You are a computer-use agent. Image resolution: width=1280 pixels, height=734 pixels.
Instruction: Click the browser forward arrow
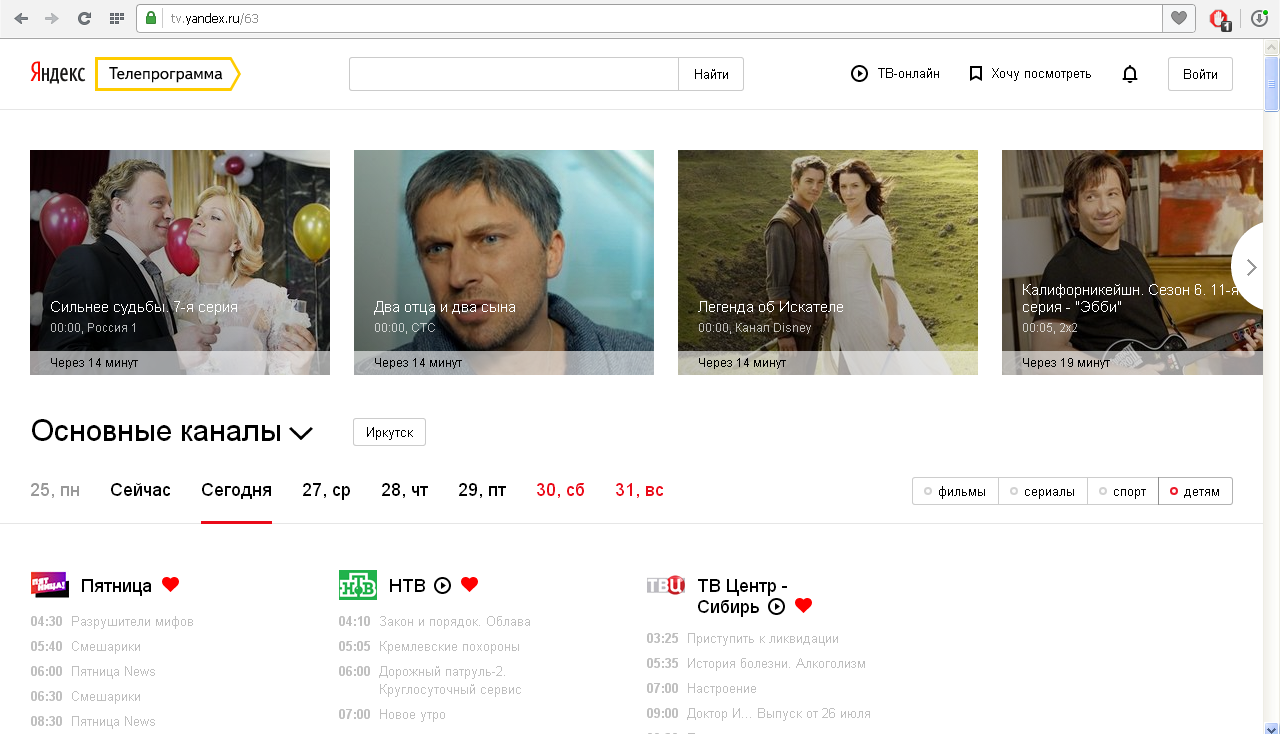pos(52,18)
